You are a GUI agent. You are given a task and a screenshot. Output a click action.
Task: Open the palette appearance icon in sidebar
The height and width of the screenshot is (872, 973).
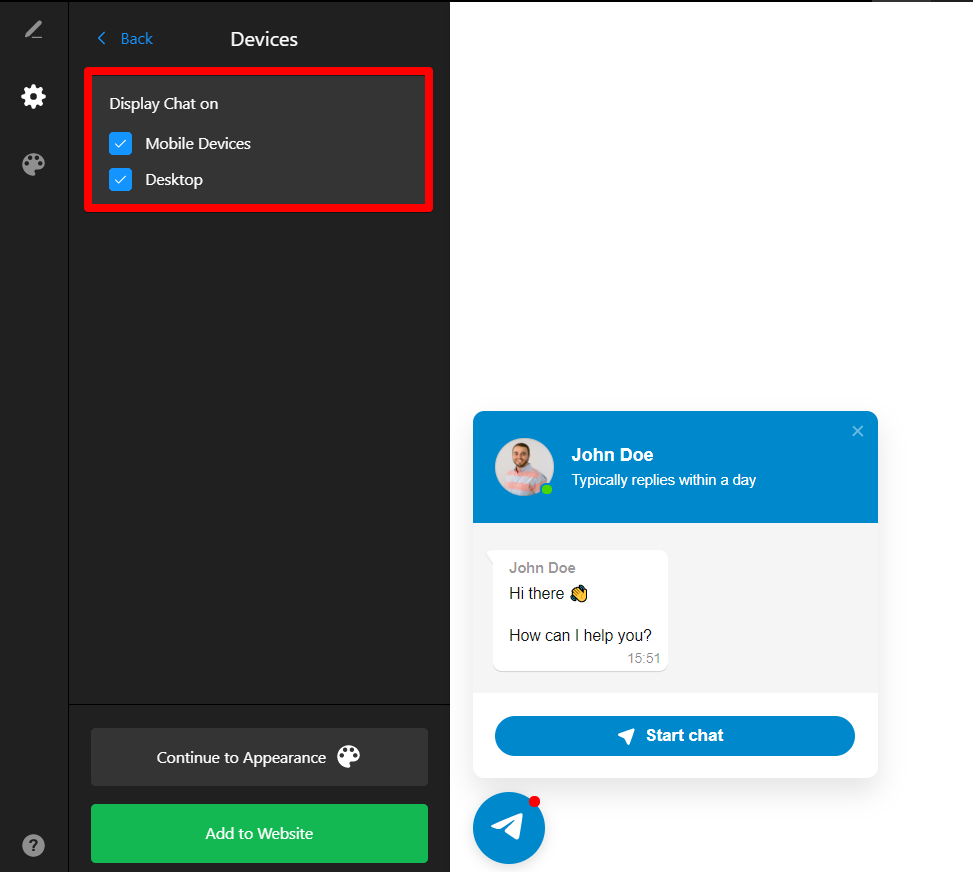[34, 164]
